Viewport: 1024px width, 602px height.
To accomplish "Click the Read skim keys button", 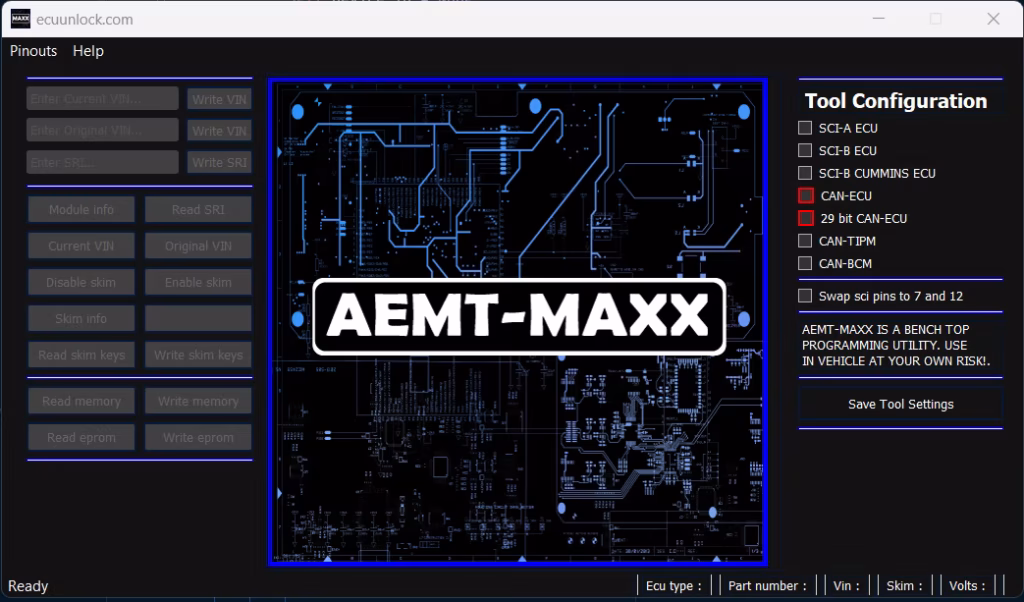I will click(x=81, y=355).
